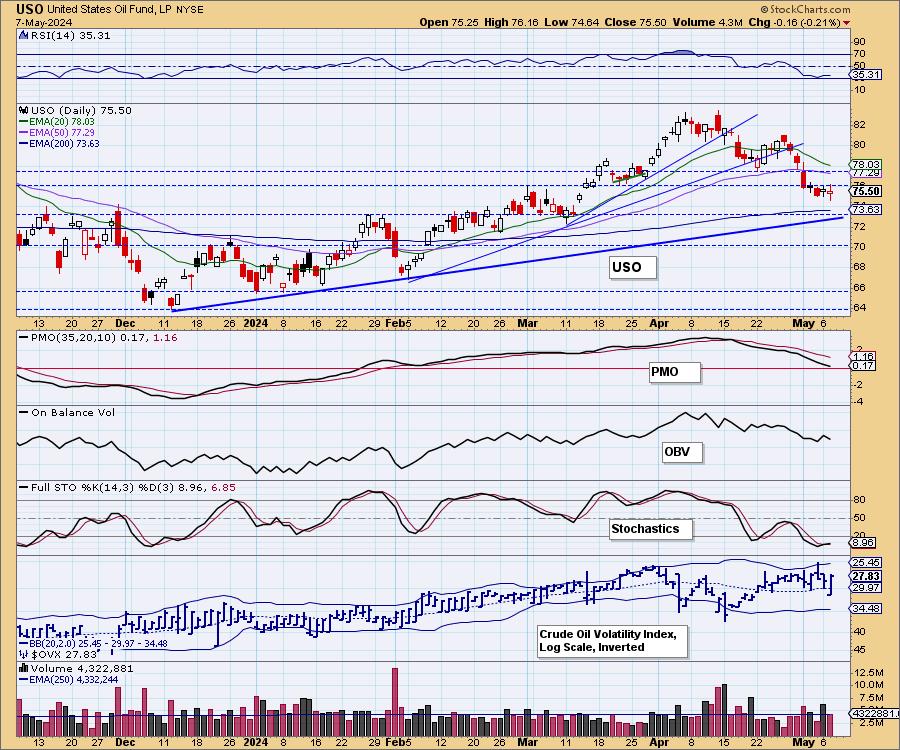Screen dimensions: 900x750
Task: Click the Volume 4,322,881 panel label
Action: [x=82, y=668]
